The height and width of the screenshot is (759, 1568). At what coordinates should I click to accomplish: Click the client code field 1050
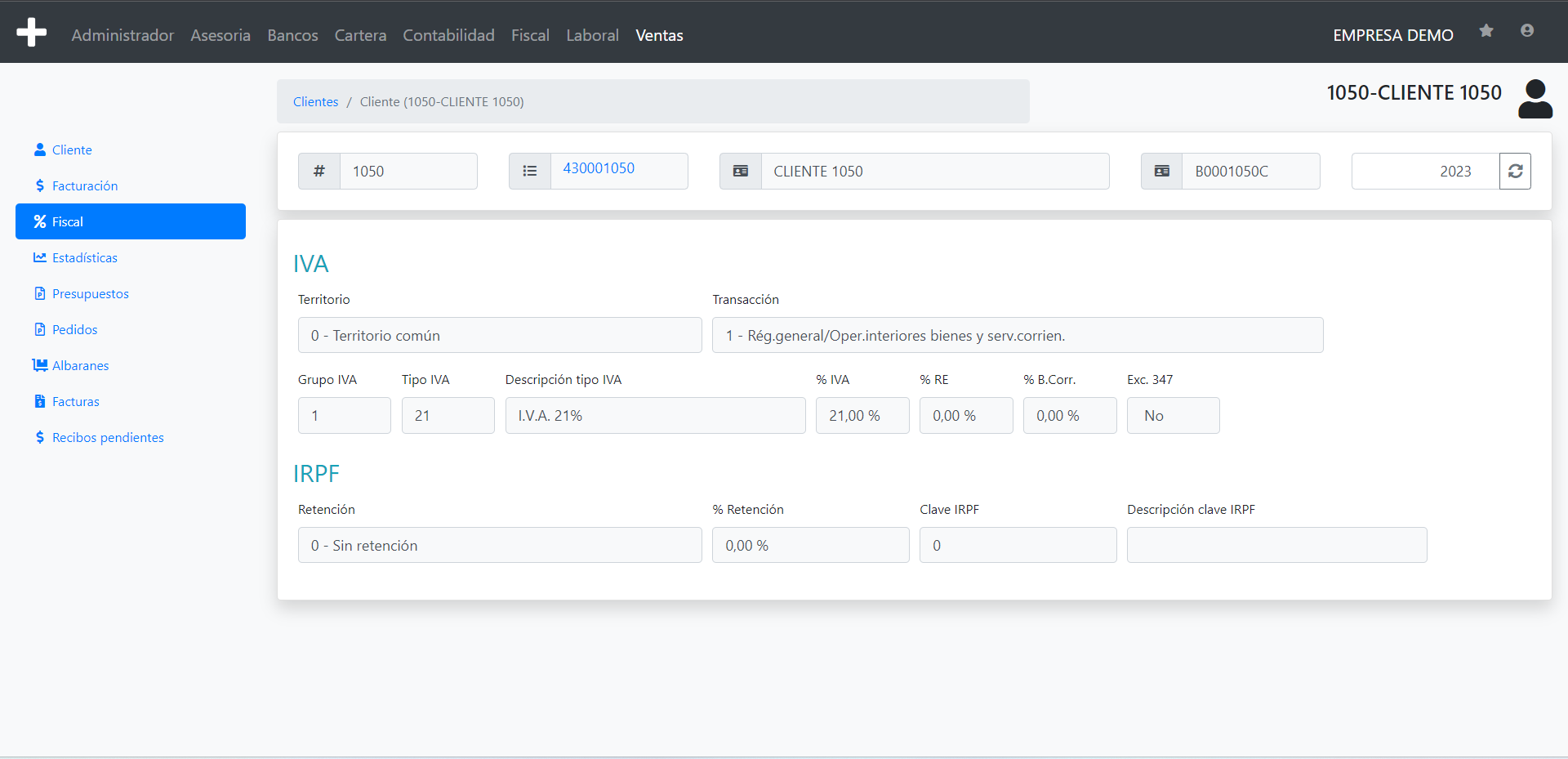(408, 171)
